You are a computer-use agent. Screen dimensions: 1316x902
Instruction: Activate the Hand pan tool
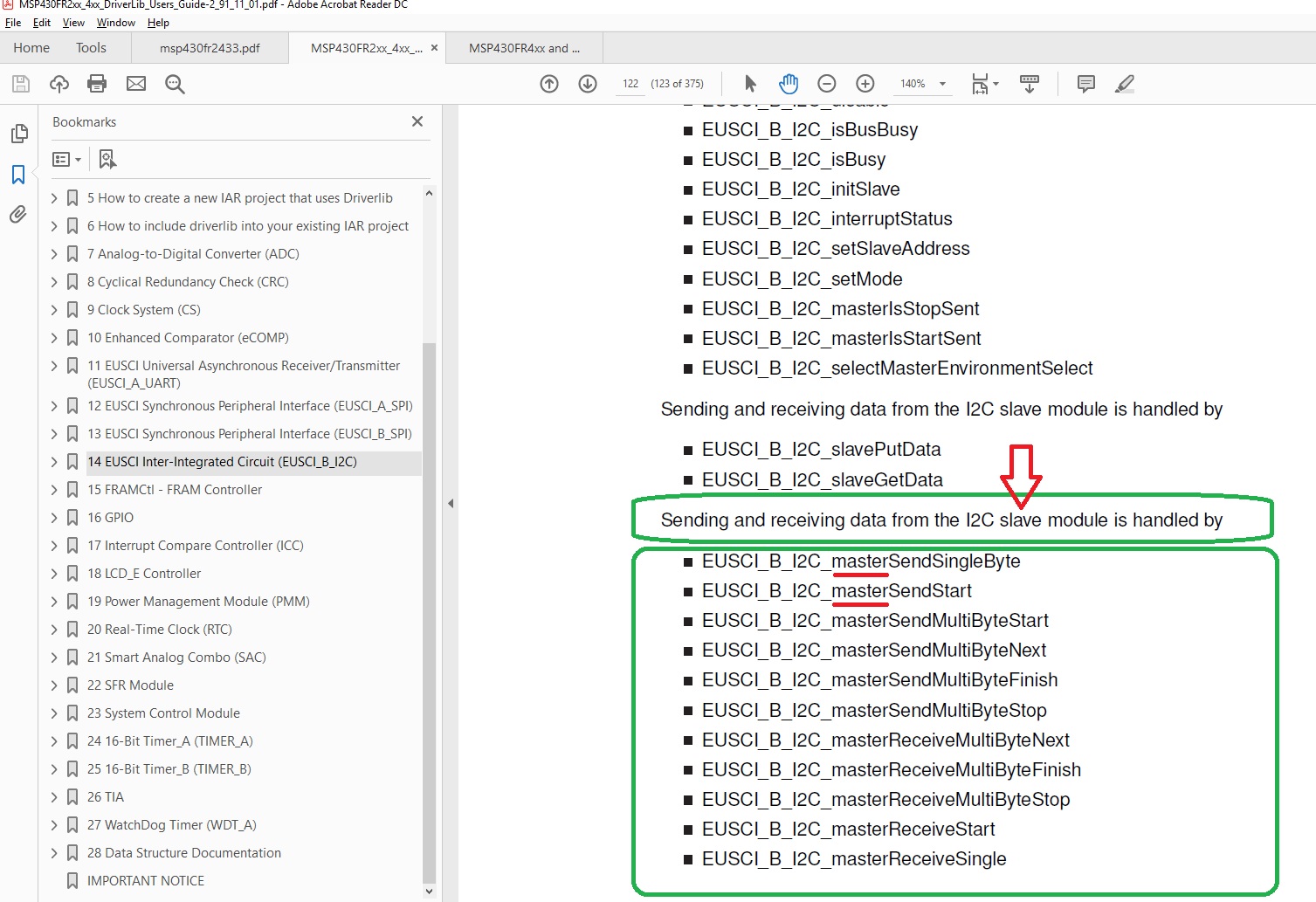click(x=789, y=84)
